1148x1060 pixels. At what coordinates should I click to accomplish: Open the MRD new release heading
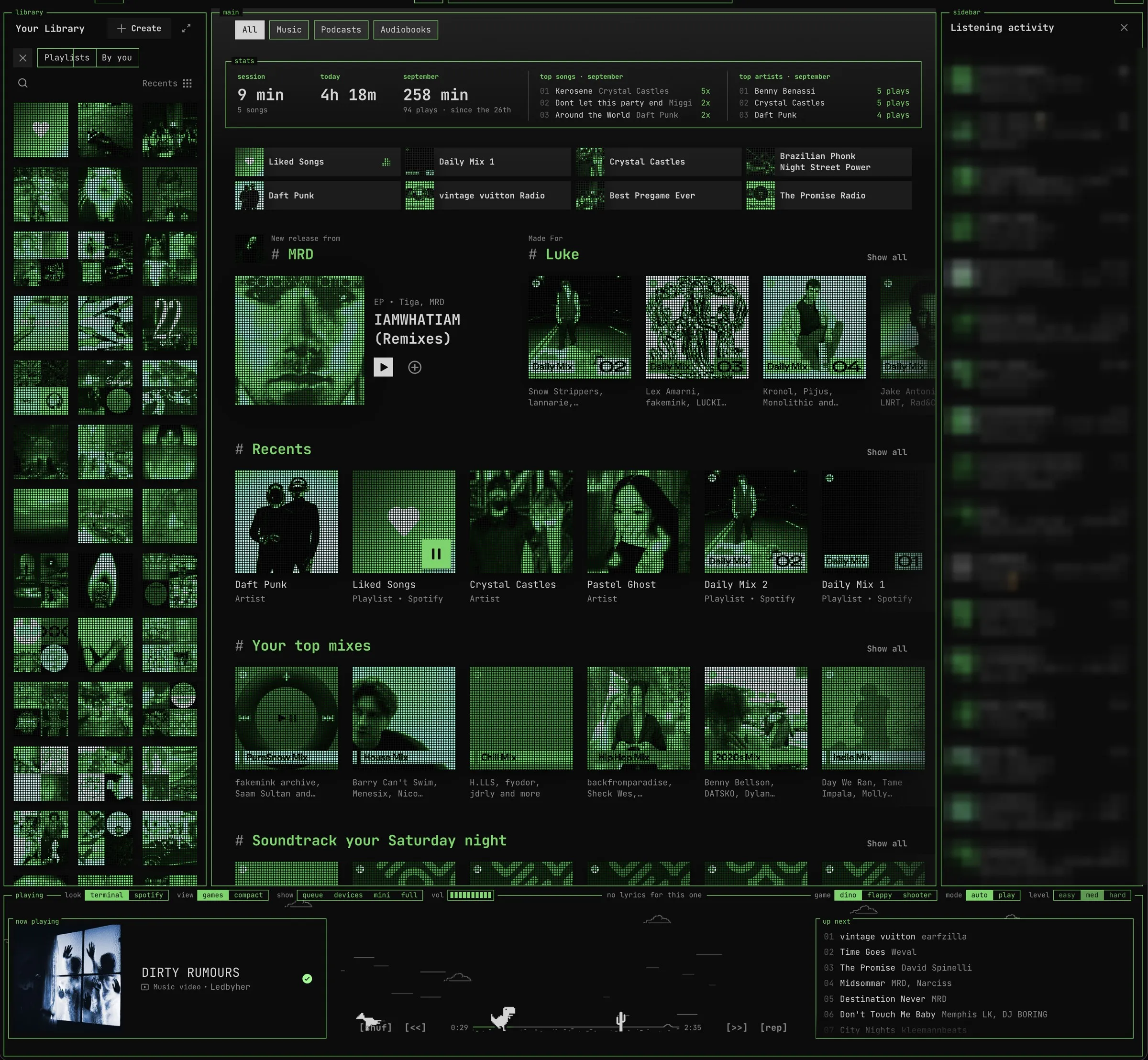pos(300,255)
